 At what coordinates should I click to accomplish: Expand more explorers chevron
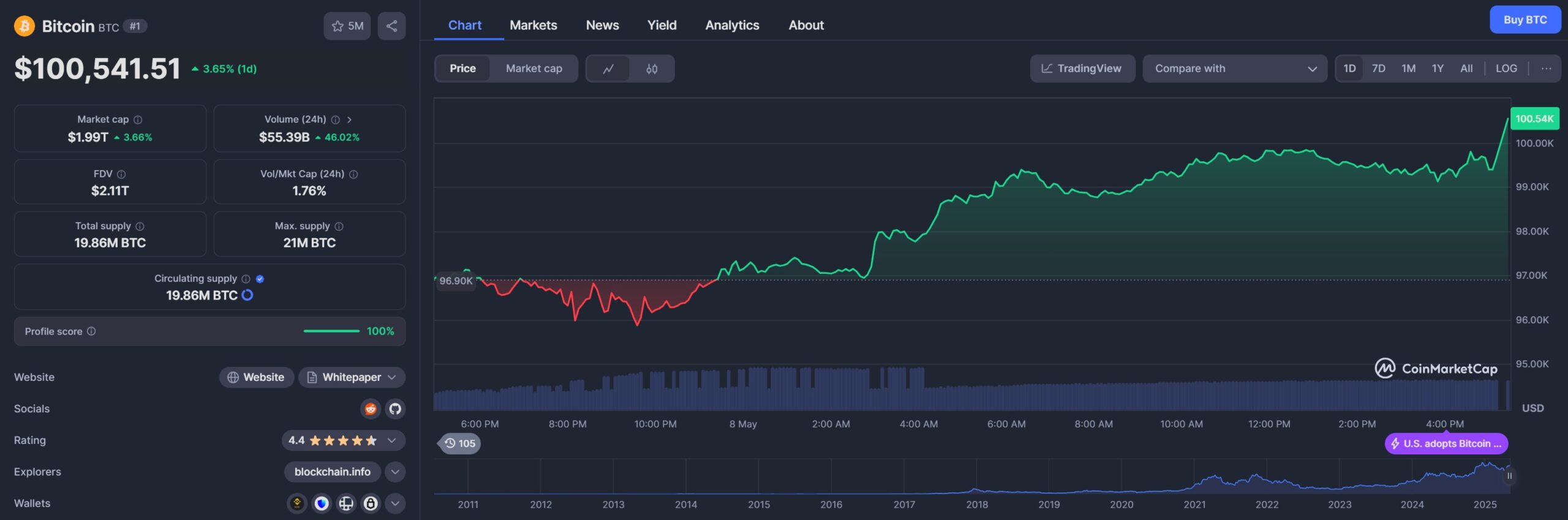point(395,472)
